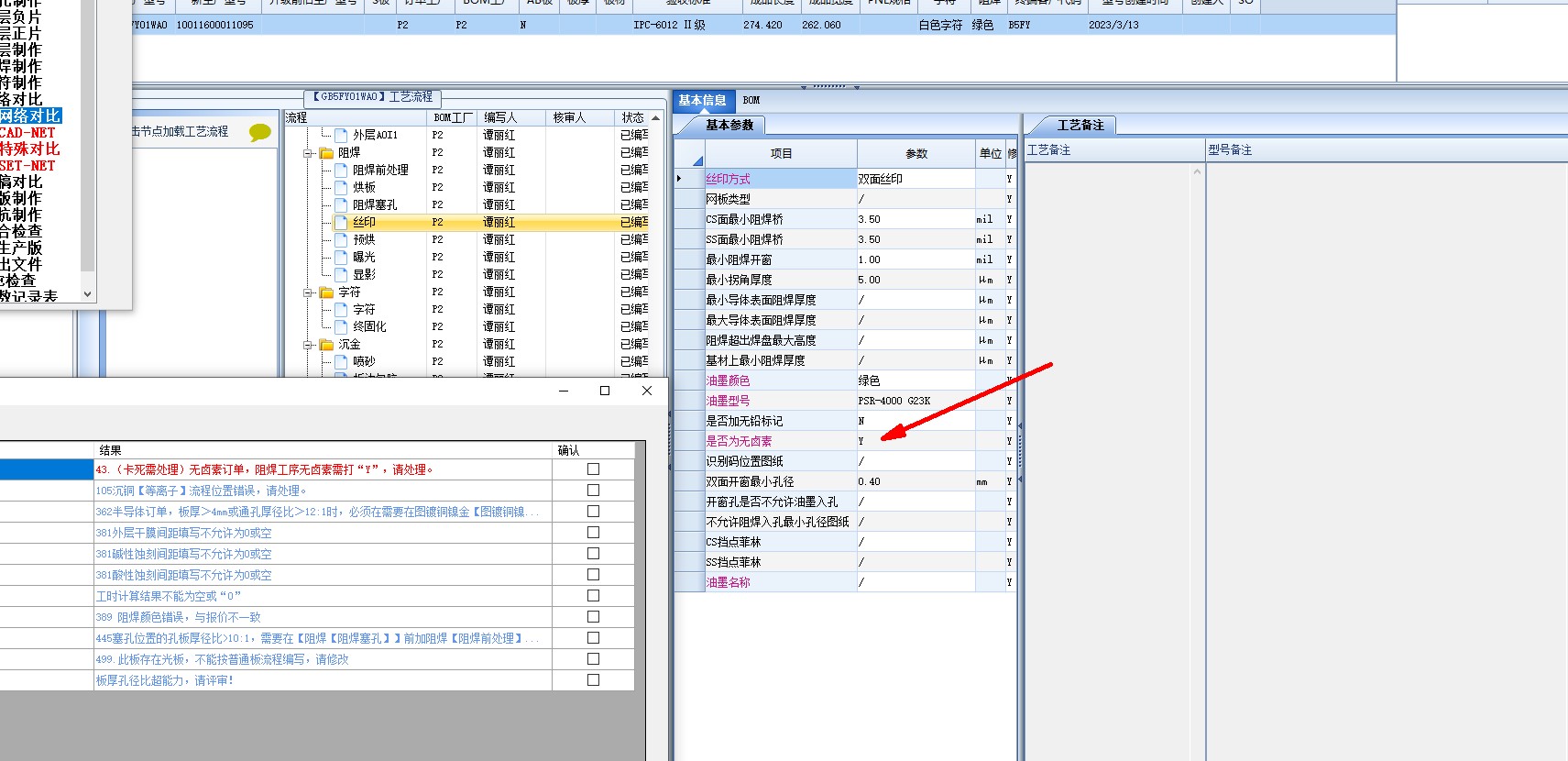Select the 工艺备注 tab header
This screenshot has height=761, width=1568.
pos(1080,125)
